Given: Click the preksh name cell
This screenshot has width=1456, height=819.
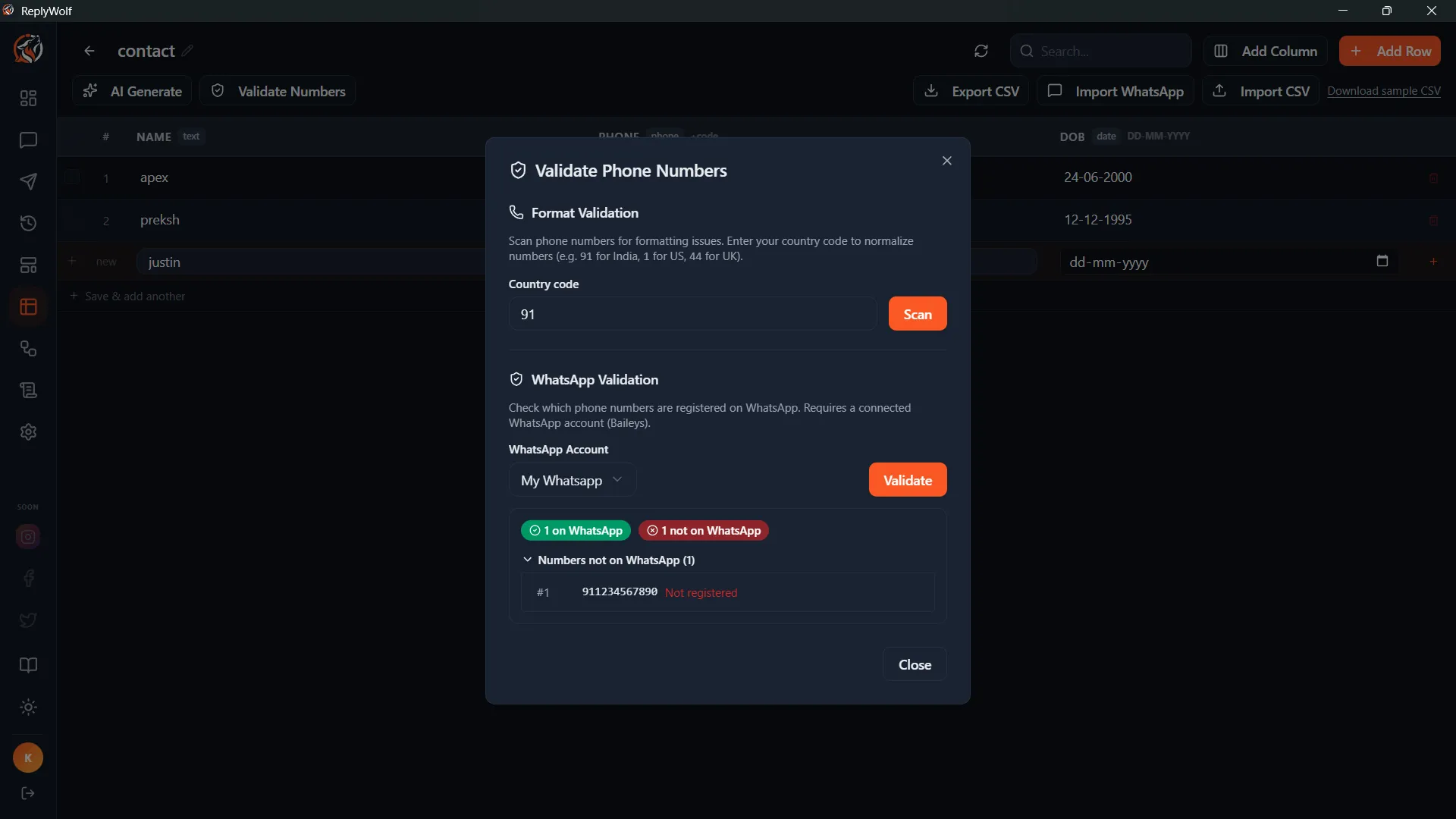Looking at the screenshot, I should [159, 220].
